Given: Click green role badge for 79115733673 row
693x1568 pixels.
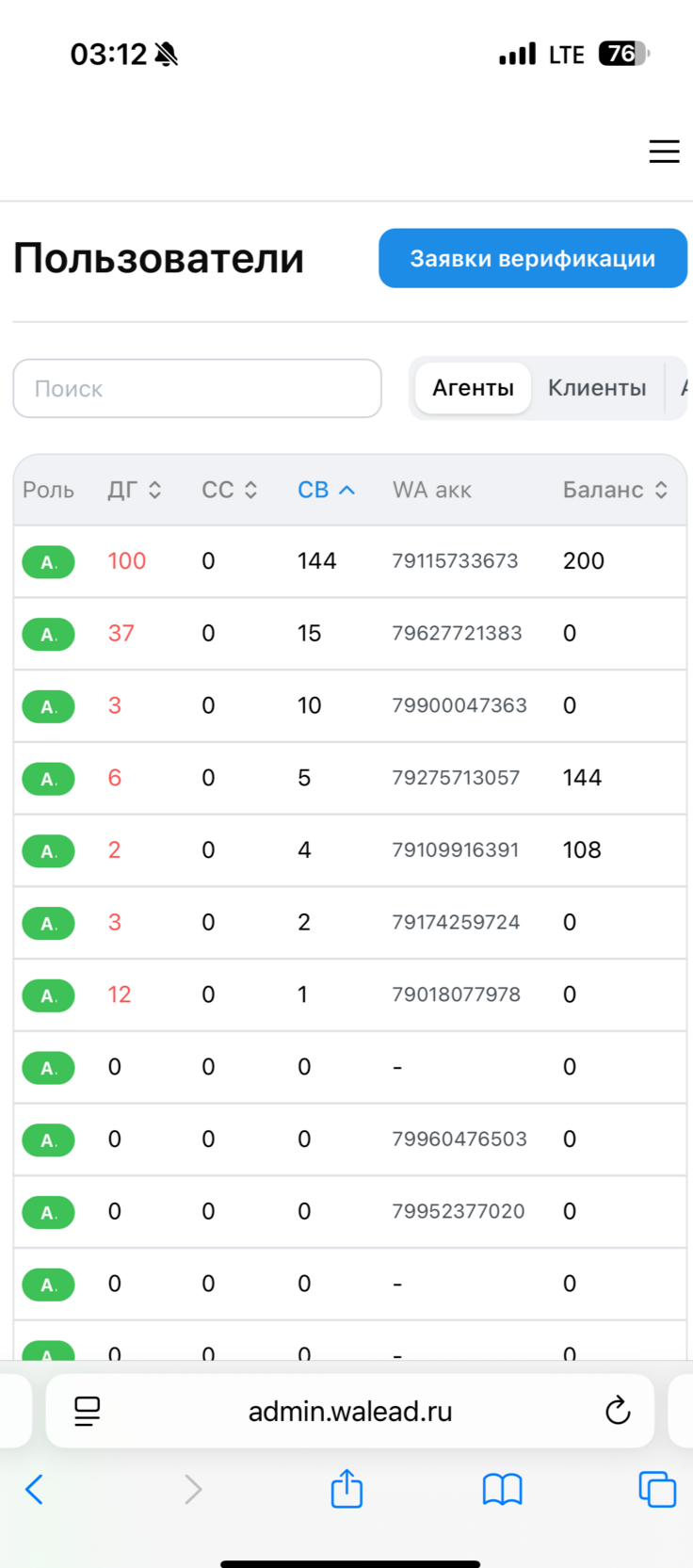Looking at the screenshot, I should click(49, 562).
